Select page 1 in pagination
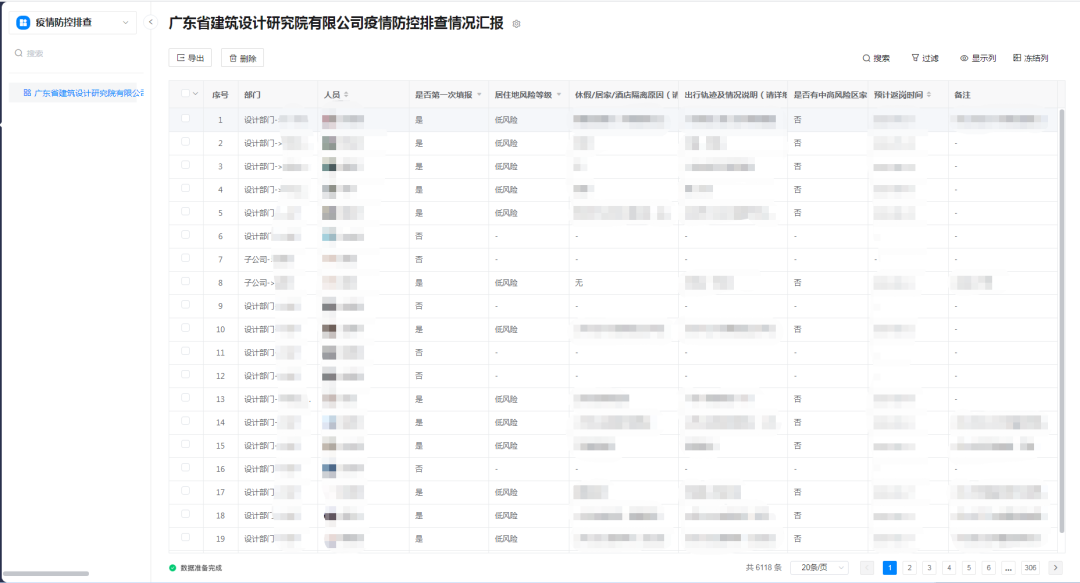The width and height of the screenshot is (1080, 583). [889, 568]
